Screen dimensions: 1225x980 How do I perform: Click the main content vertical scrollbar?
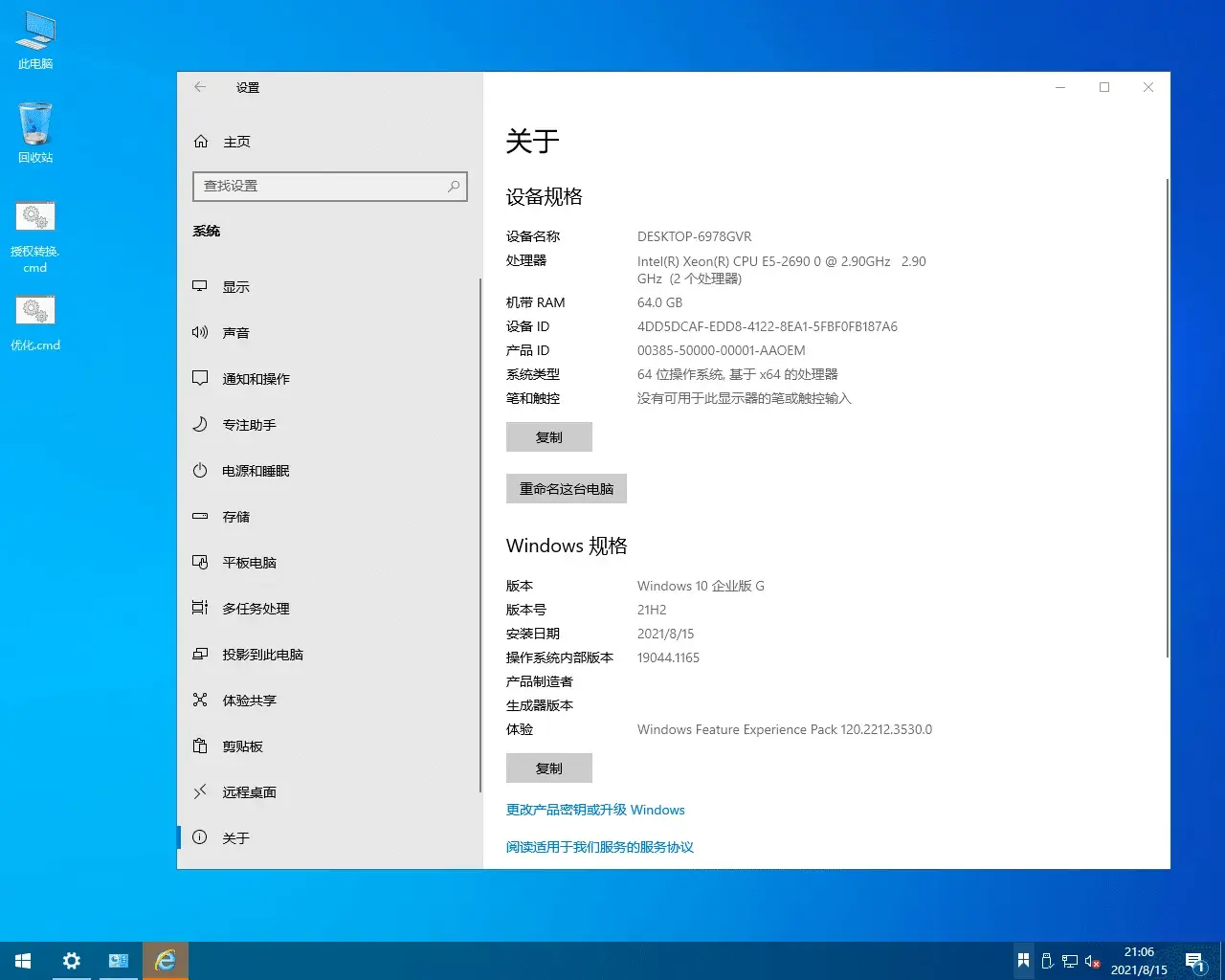click(x=1168, y=417)
